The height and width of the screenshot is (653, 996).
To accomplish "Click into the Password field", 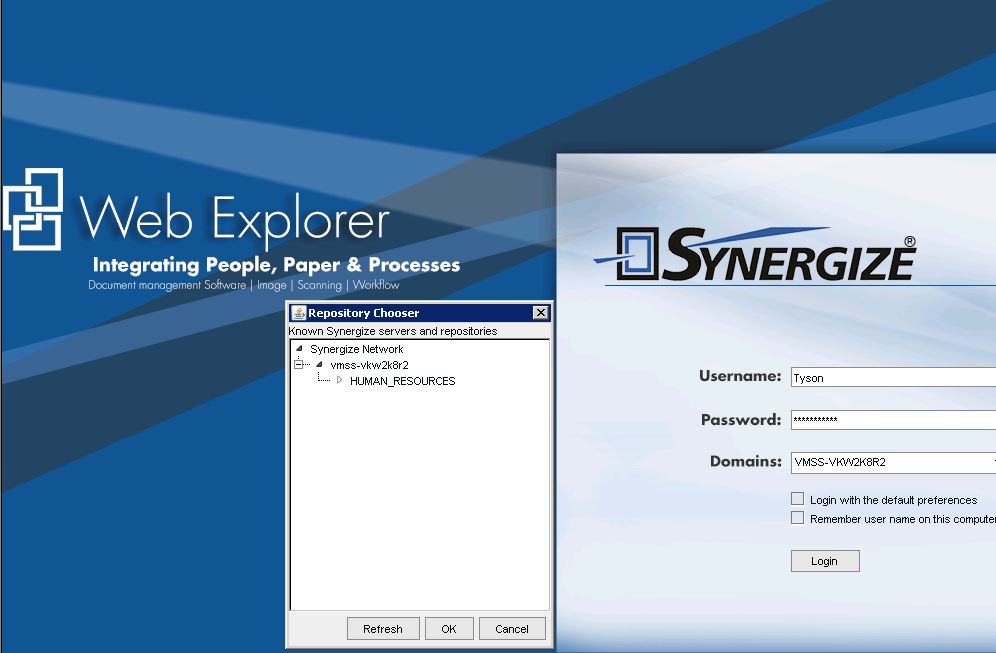I will [x=893, y=420].
